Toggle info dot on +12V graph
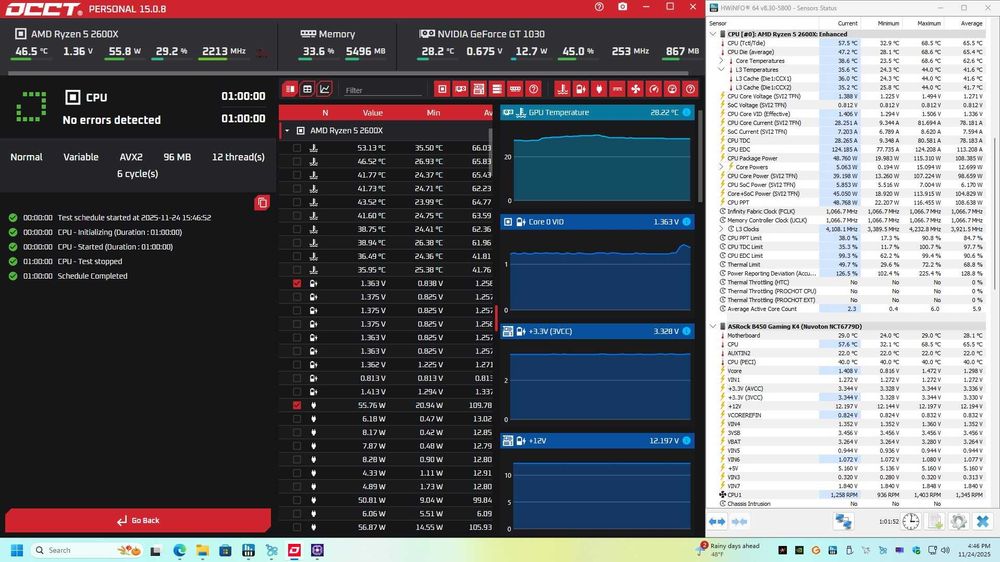The image size is (1000, 562). pyautogui.click(x=686, y=440)
